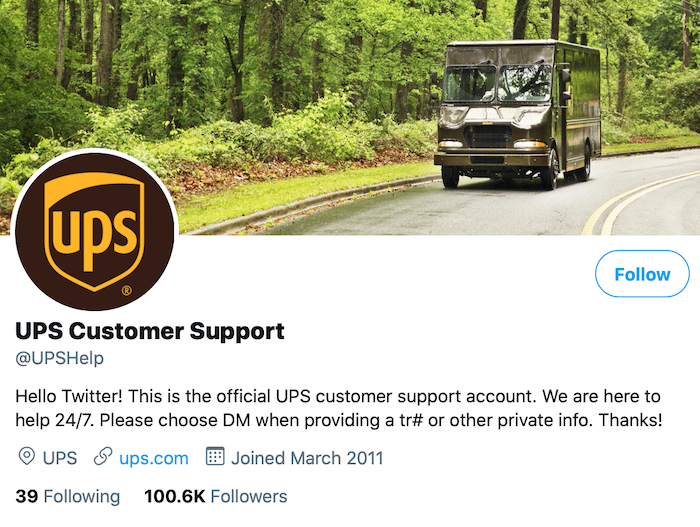Select the UPS Customer Support display name
This screenshot has height=527, width=700.
150,331
